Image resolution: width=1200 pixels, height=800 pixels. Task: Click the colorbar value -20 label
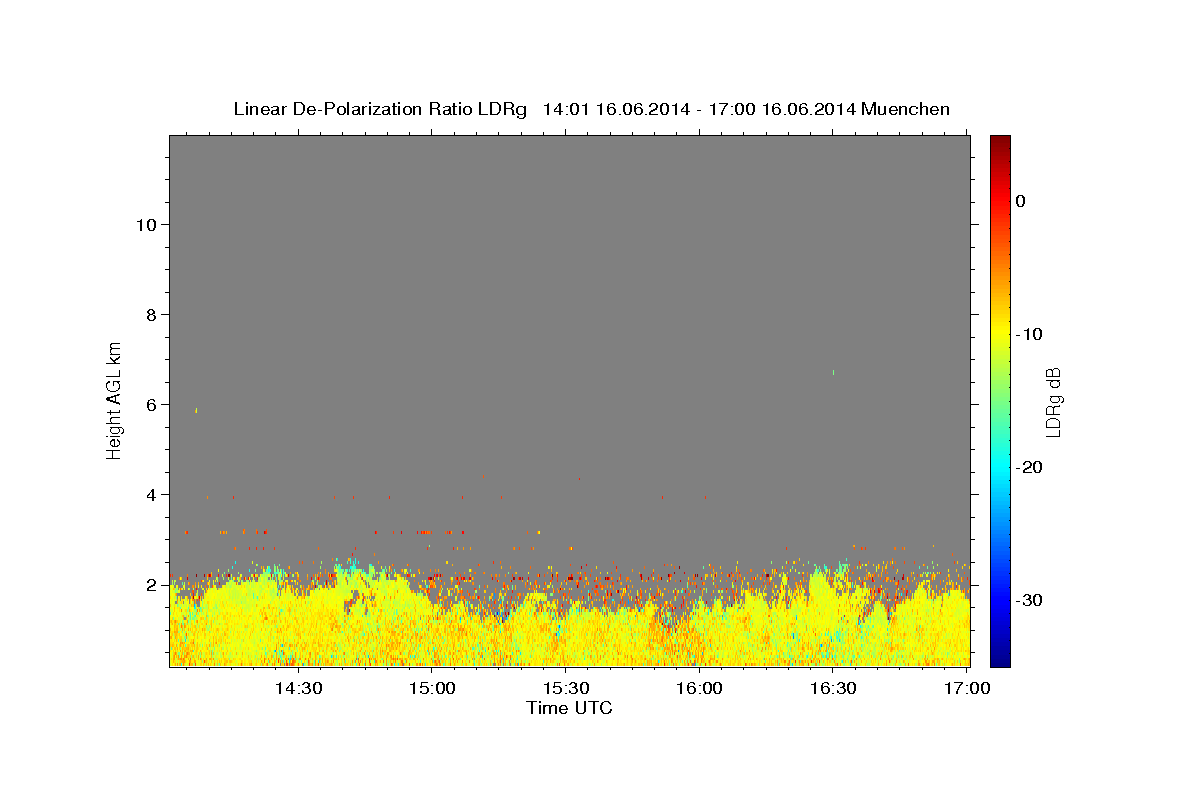coord(1029,467)
